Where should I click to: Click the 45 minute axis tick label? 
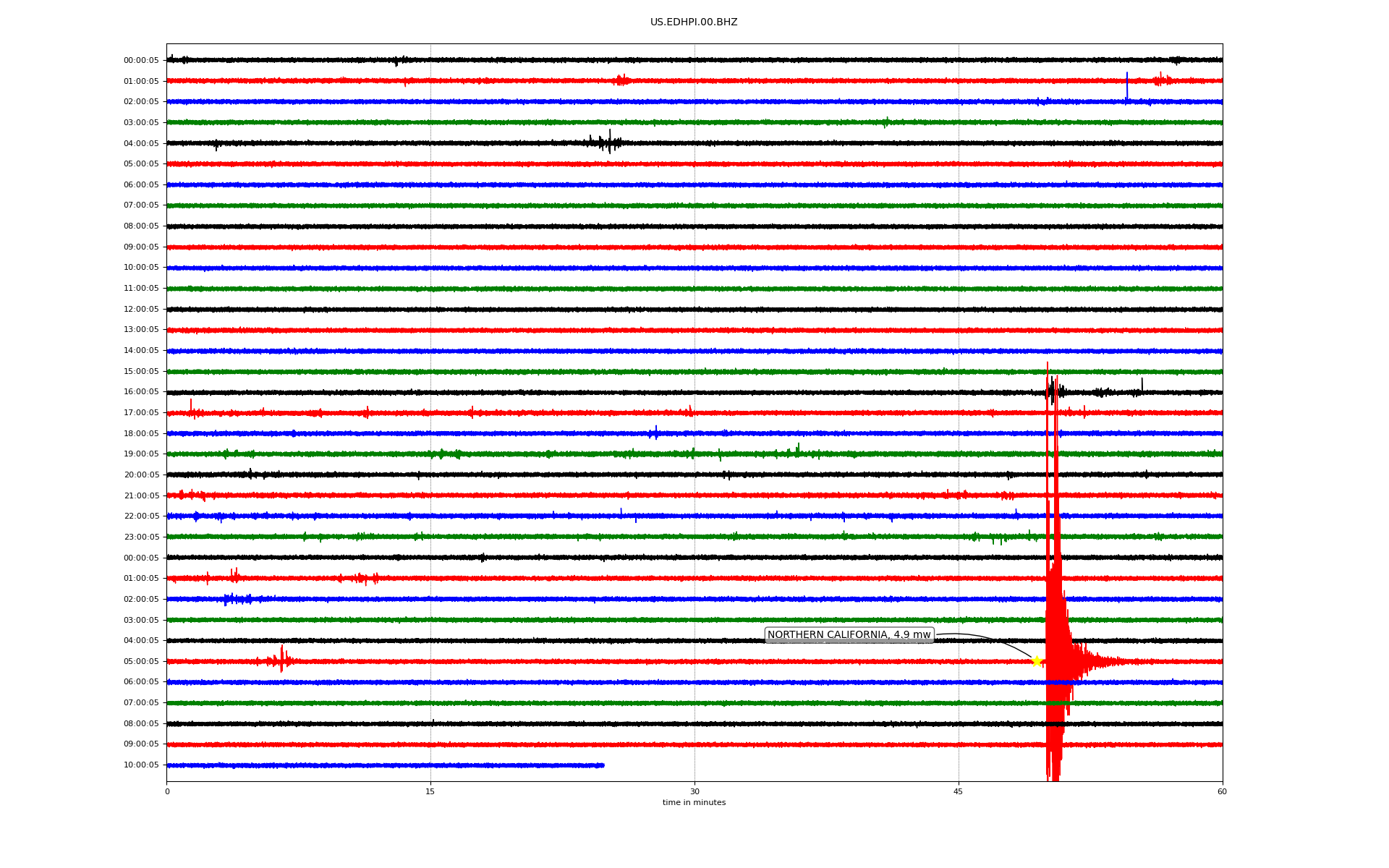click(x=958, y=791)
